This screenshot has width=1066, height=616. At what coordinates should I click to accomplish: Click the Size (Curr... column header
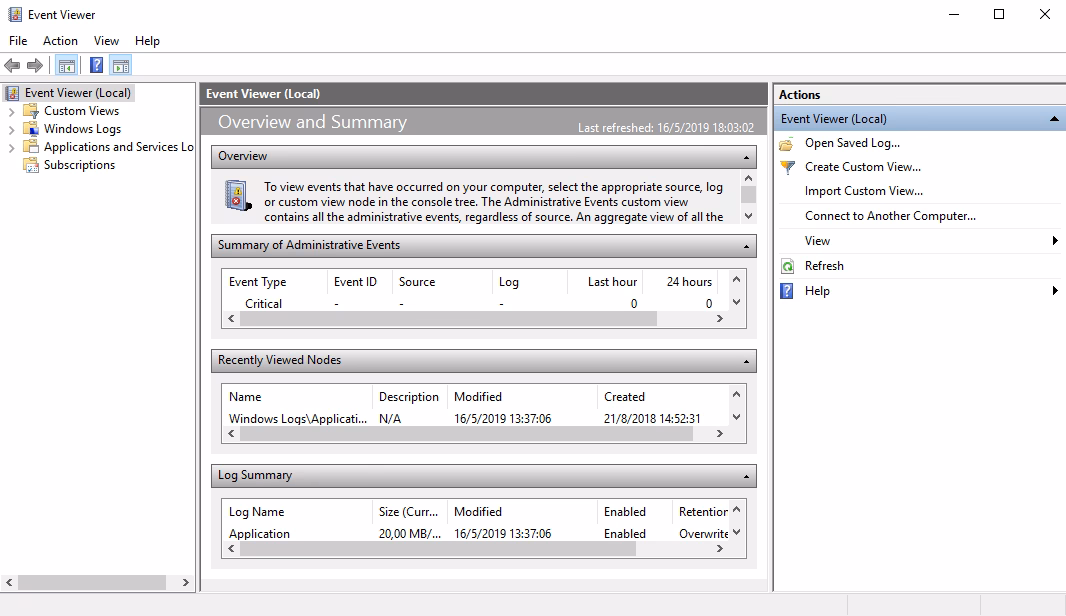(409, 512)
